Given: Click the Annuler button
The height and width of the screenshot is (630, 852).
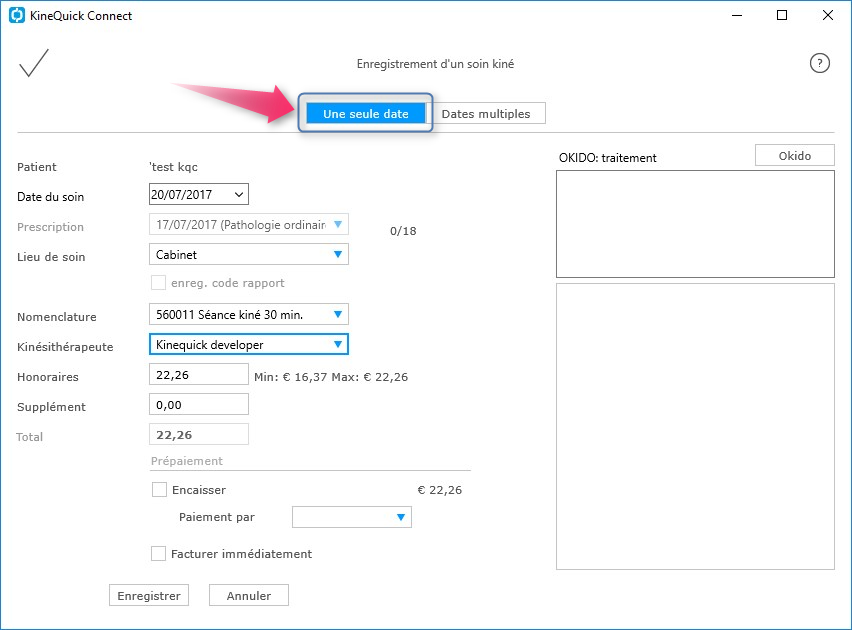Looking at the screenshot, I should click(249, 596).
